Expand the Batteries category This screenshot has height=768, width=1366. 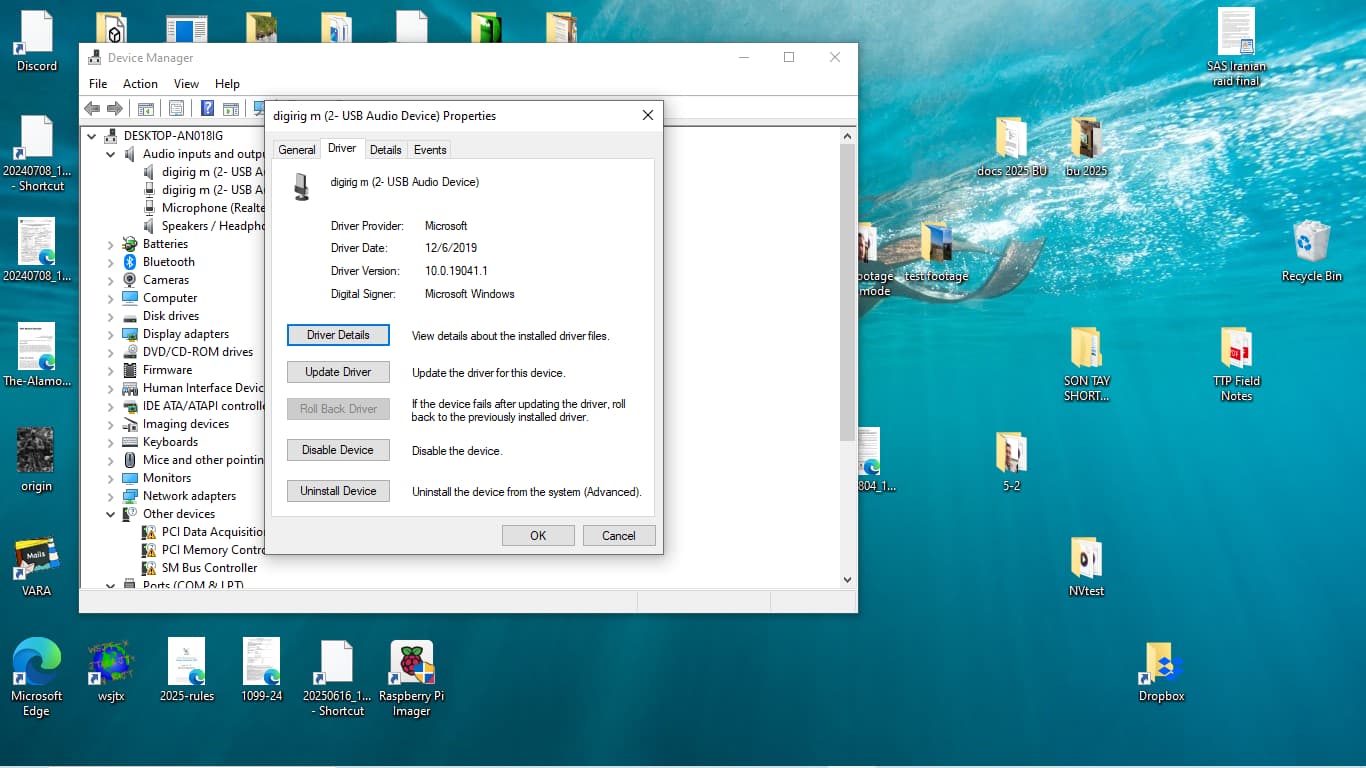click(x=111, y=244)
